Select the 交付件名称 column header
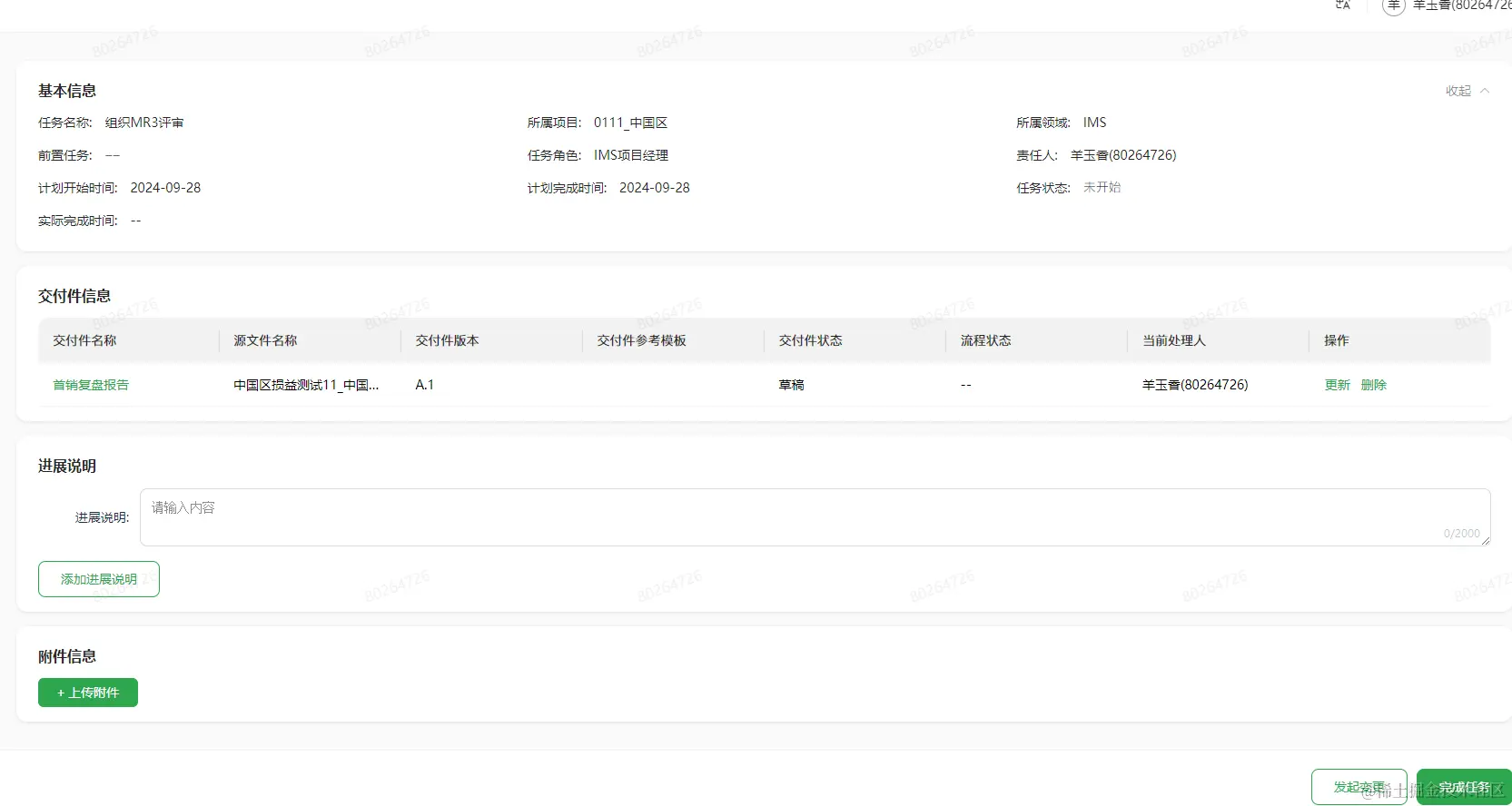 [x=84, y=340]
